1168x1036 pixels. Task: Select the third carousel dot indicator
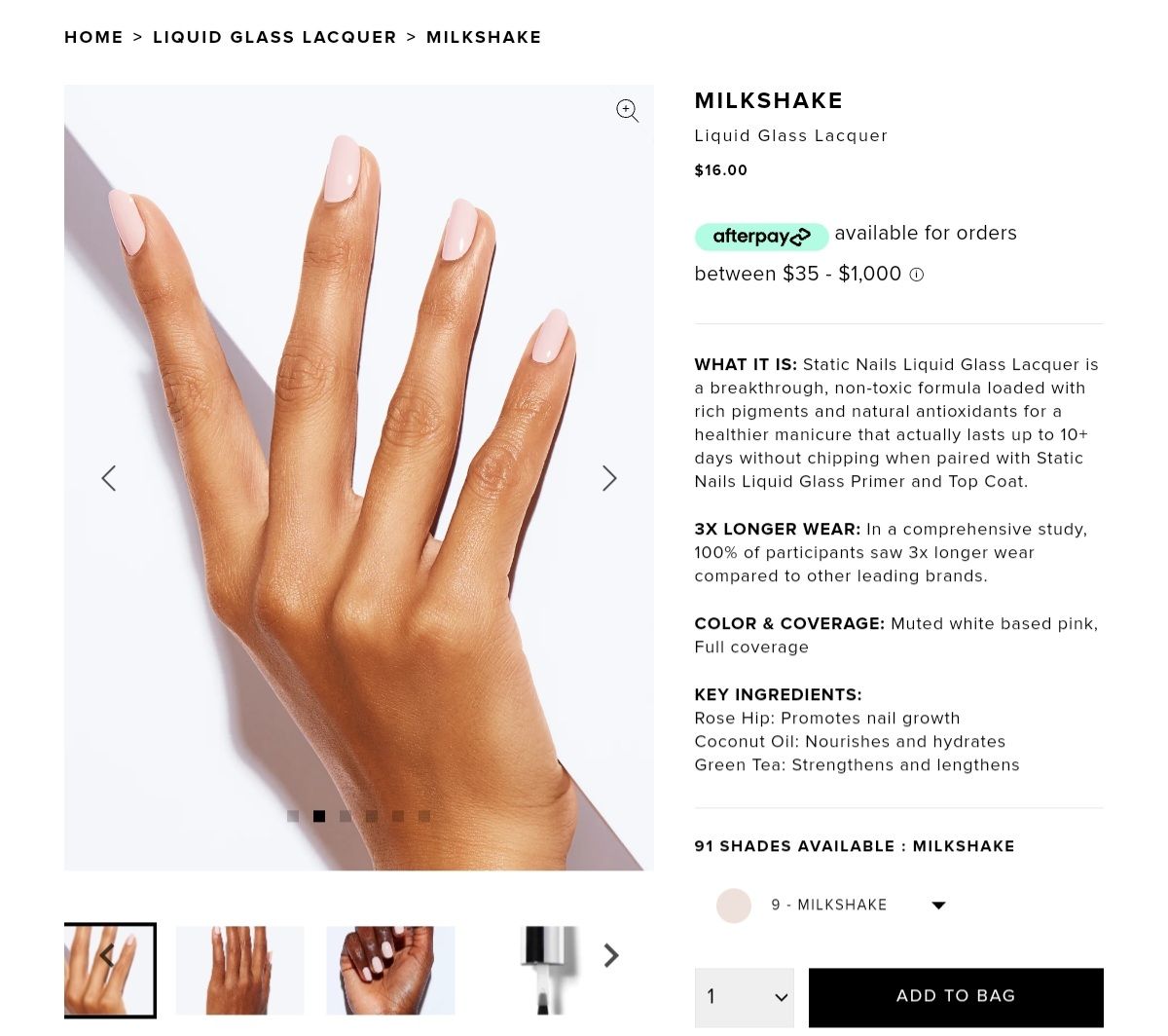pyautogui.click(x=346, y=816)
